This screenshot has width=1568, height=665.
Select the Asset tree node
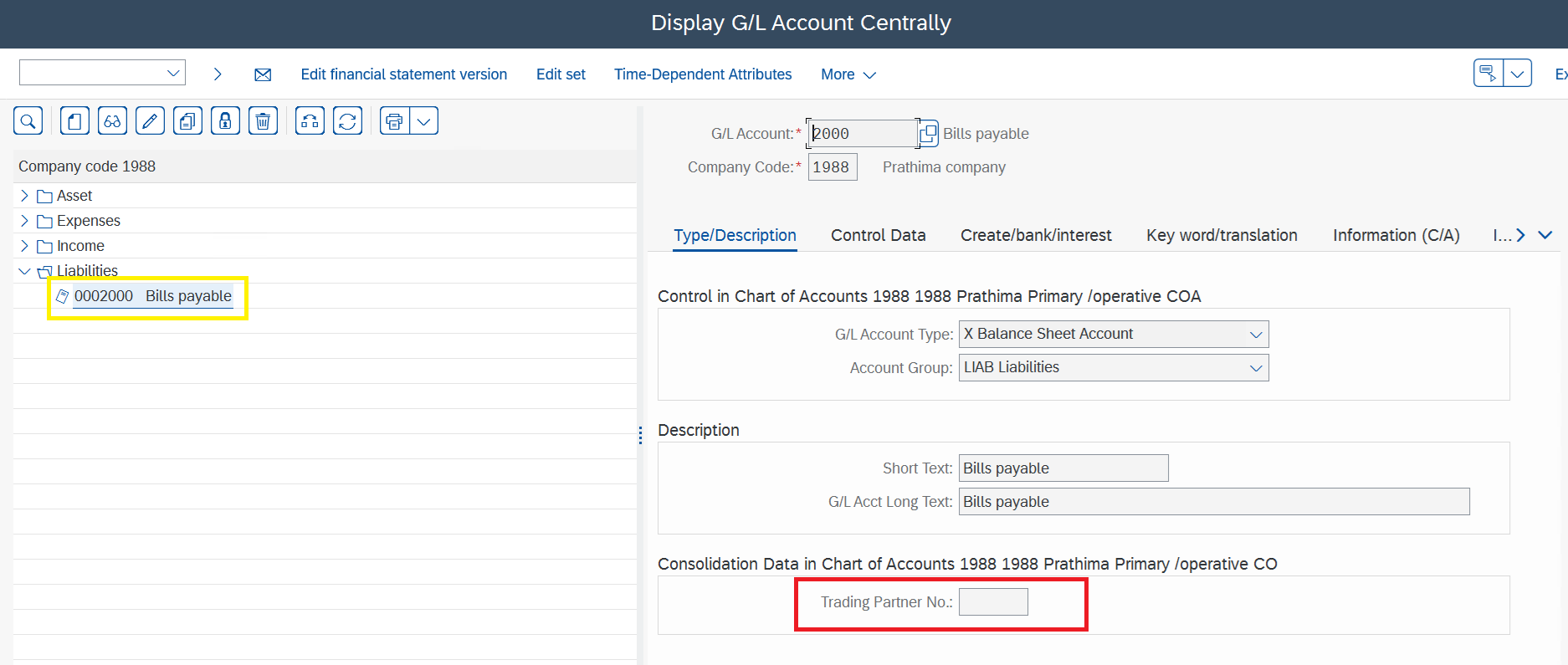click(x=74, y=196)
